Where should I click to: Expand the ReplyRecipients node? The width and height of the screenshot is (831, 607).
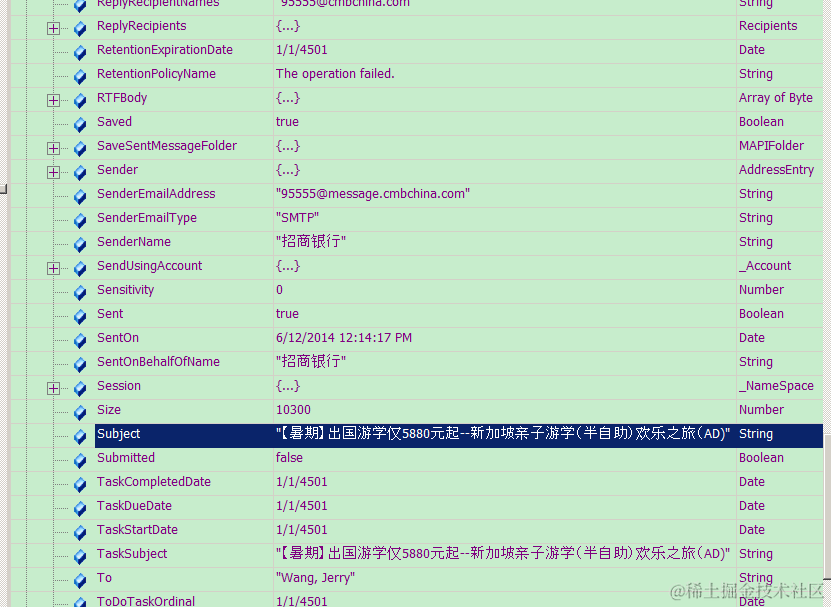[x=53, y=29]
